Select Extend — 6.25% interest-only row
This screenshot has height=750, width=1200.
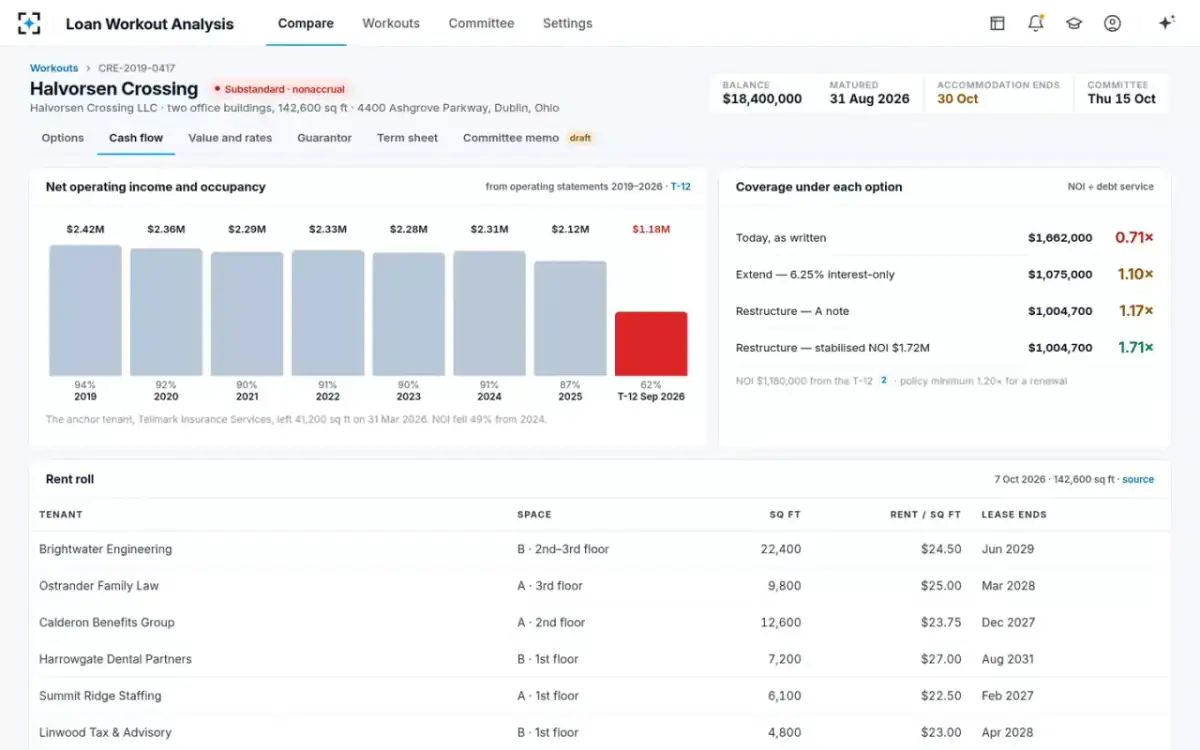coord(944,274)
